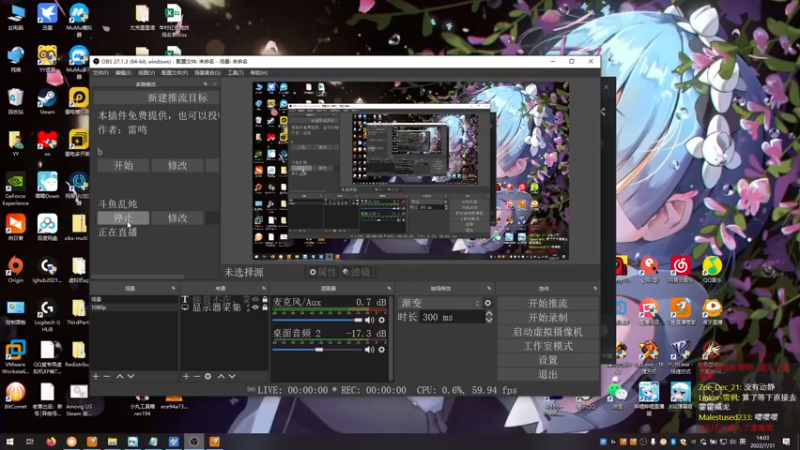800x450 pixels.
Task: Pop out the 场景 dock panel
Action: pyautogui.click(x=173, y=288)
